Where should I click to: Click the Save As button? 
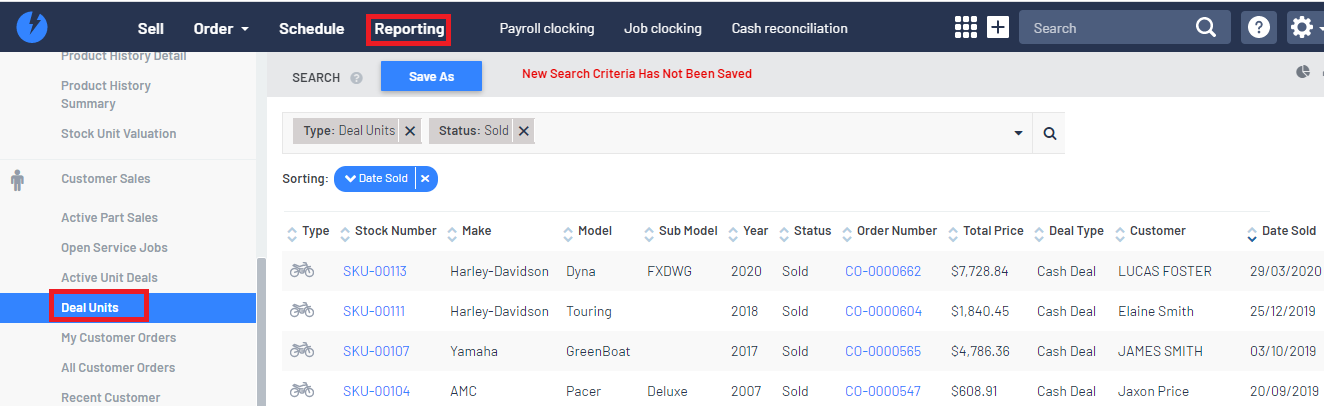tap(431, 77)
